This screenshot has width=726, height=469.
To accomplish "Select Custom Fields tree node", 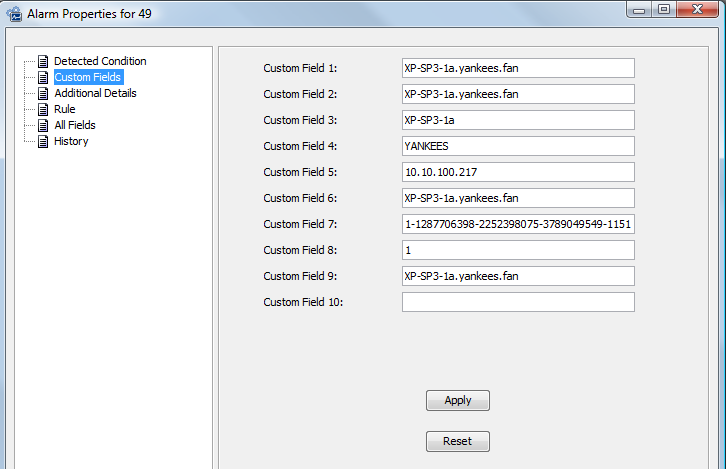I will coord(88,77).
